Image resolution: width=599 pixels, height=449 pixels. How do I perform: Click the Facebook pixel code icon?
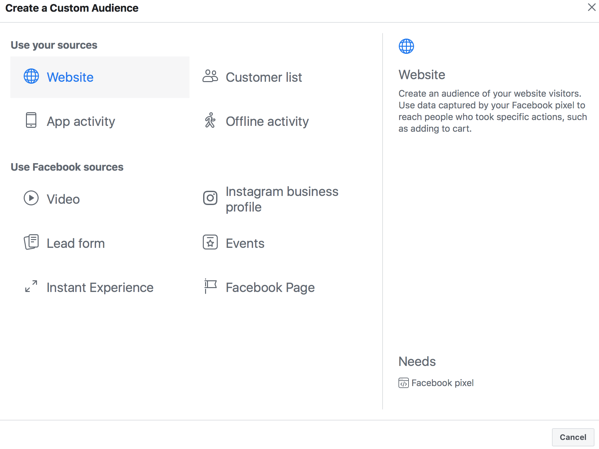point(403,383)
